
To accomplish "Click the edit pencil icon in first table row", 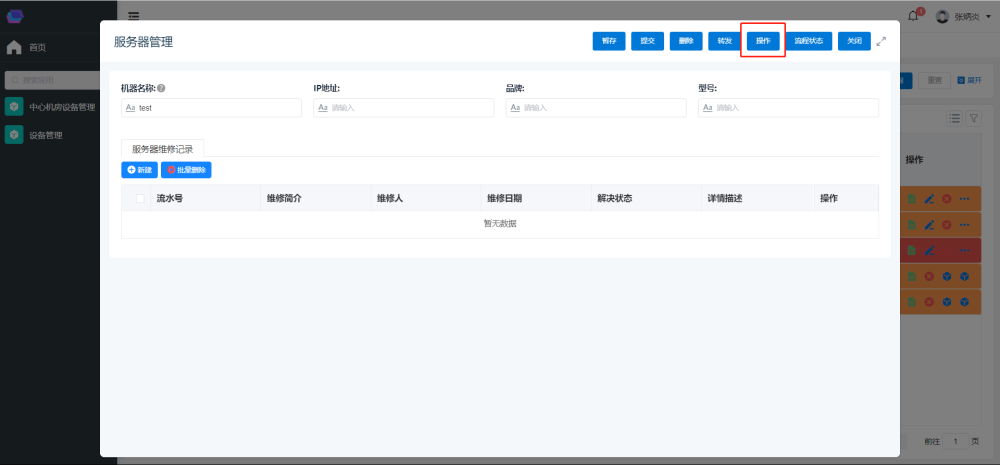I will click(x=929, y=199).
